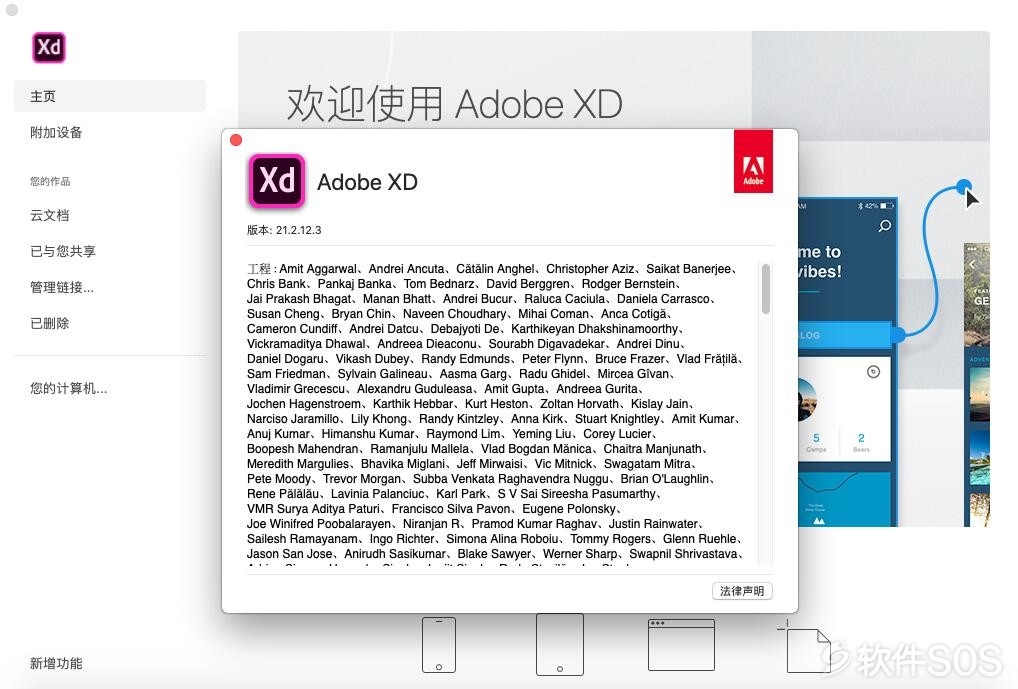Select the Web browser artboard preset icon
1018x689 pixels.
[x=681, y=644]
